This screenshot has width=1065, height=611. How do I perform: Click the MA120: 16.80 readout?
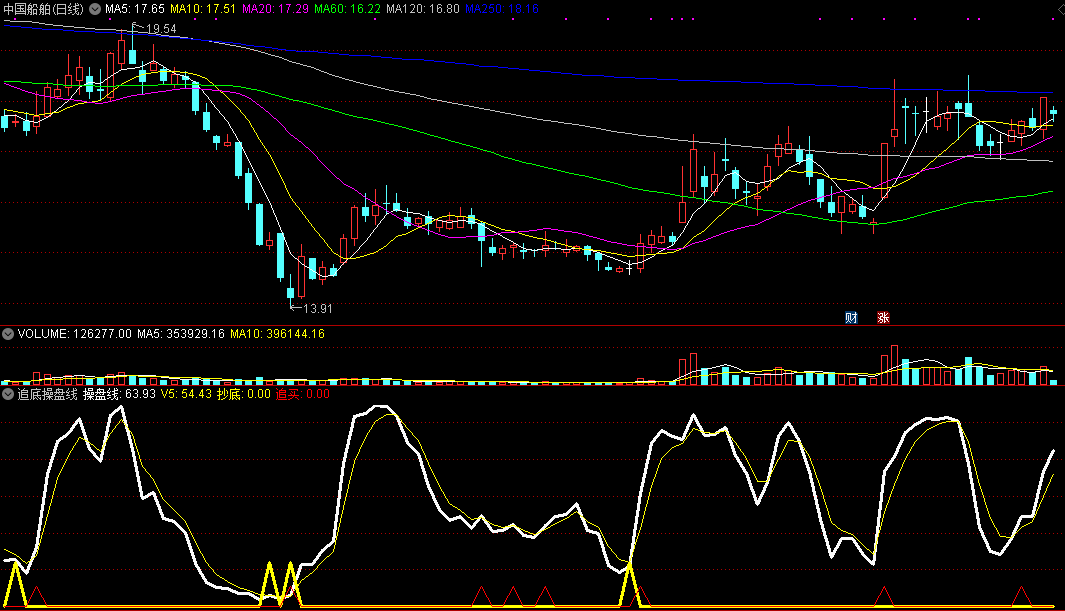point(422,9)
